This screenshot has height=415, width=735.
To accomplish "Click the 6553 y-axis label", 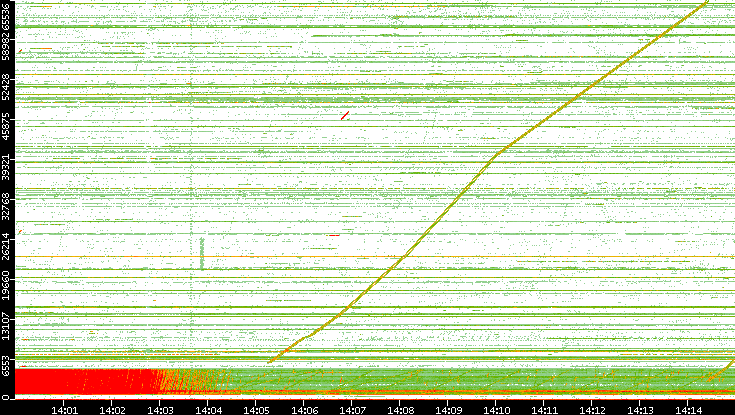I will (x=7, y=365).
